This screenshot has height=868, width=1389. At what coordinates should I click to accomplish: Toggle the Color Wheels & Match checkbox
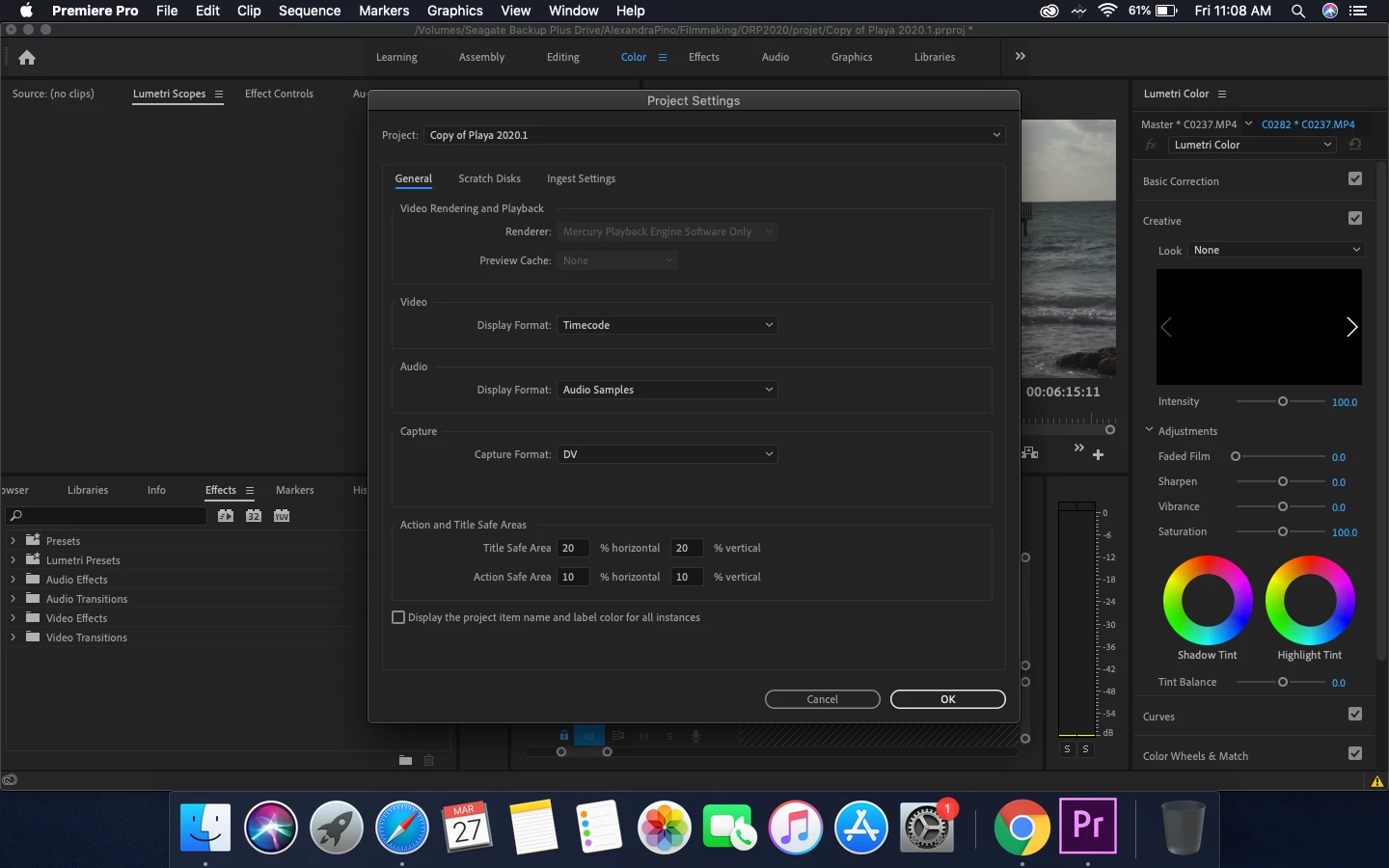1355,754
